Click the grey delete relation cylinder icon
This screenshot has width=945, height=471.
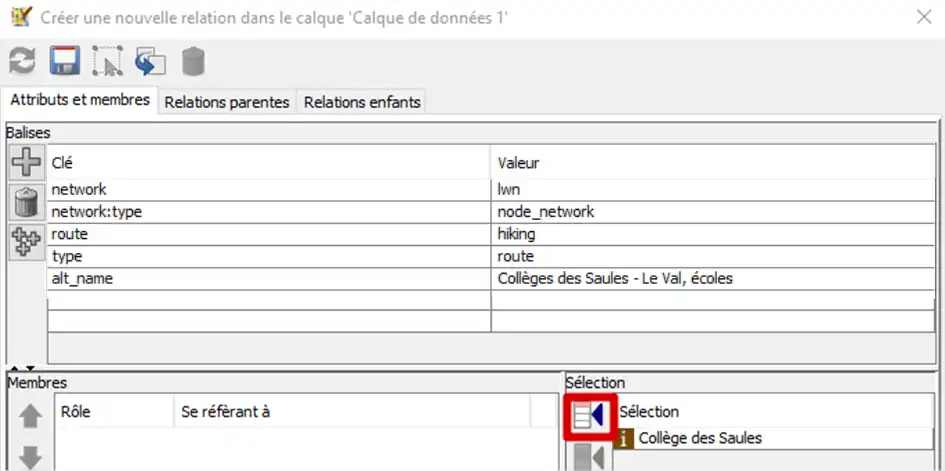193,62
